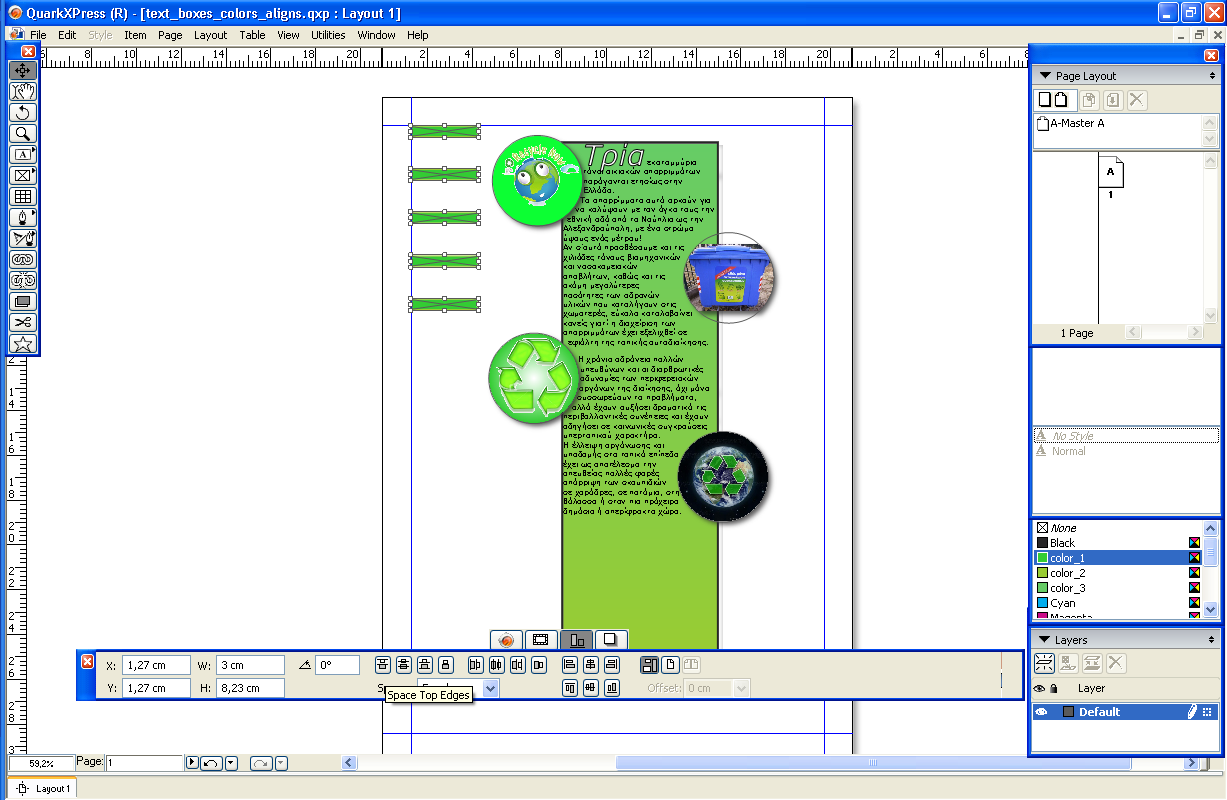Viewport: 1227px width, 800px height.
Task: Click blank facing page icon in Page Layout
Action: pyautogui.click(x=1060, y=100)
